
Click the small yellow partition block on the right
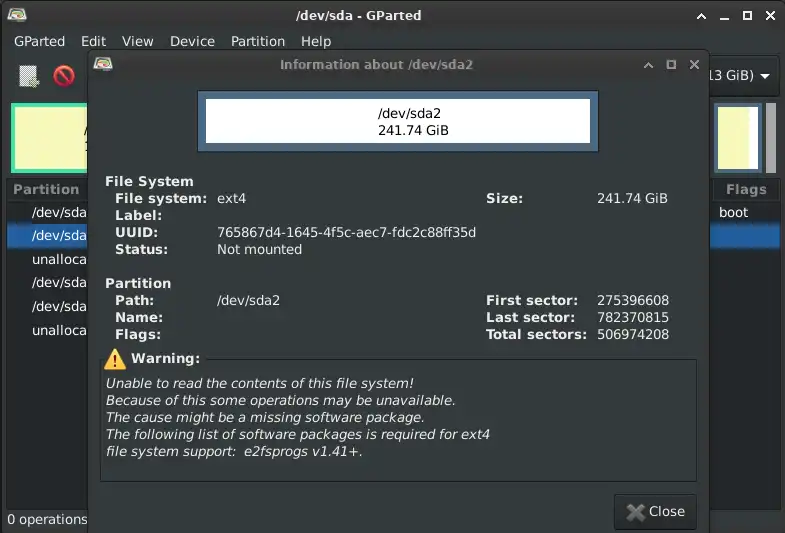click(x=737, y=138)
